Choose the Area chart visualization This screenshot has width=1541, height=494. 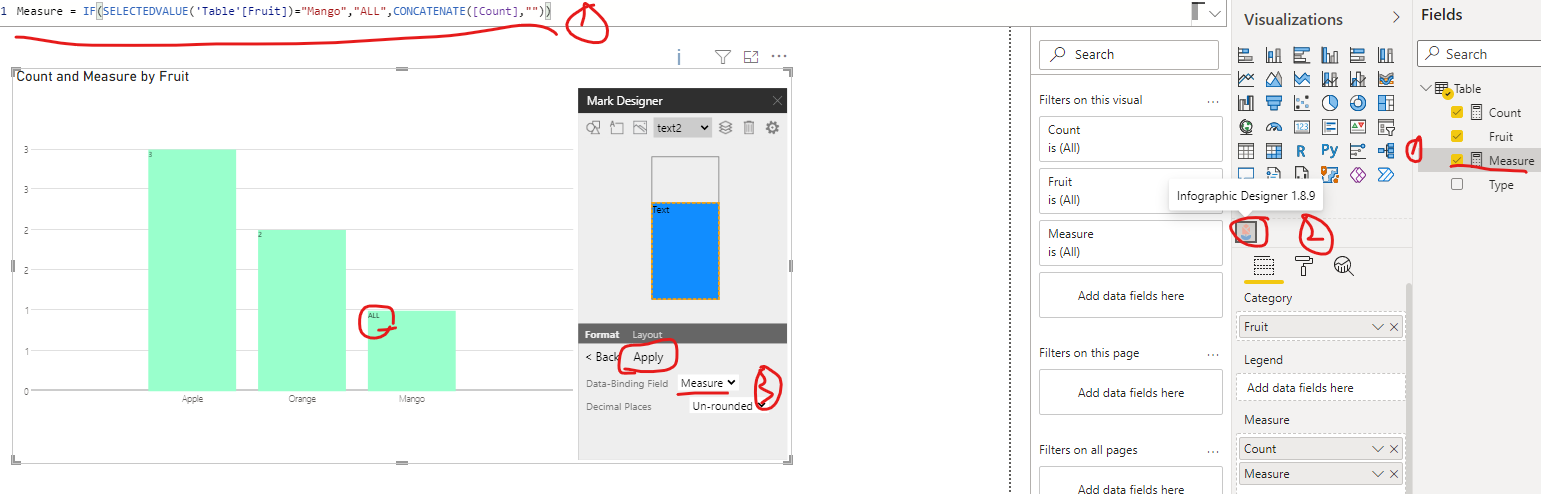(1274, 79)
